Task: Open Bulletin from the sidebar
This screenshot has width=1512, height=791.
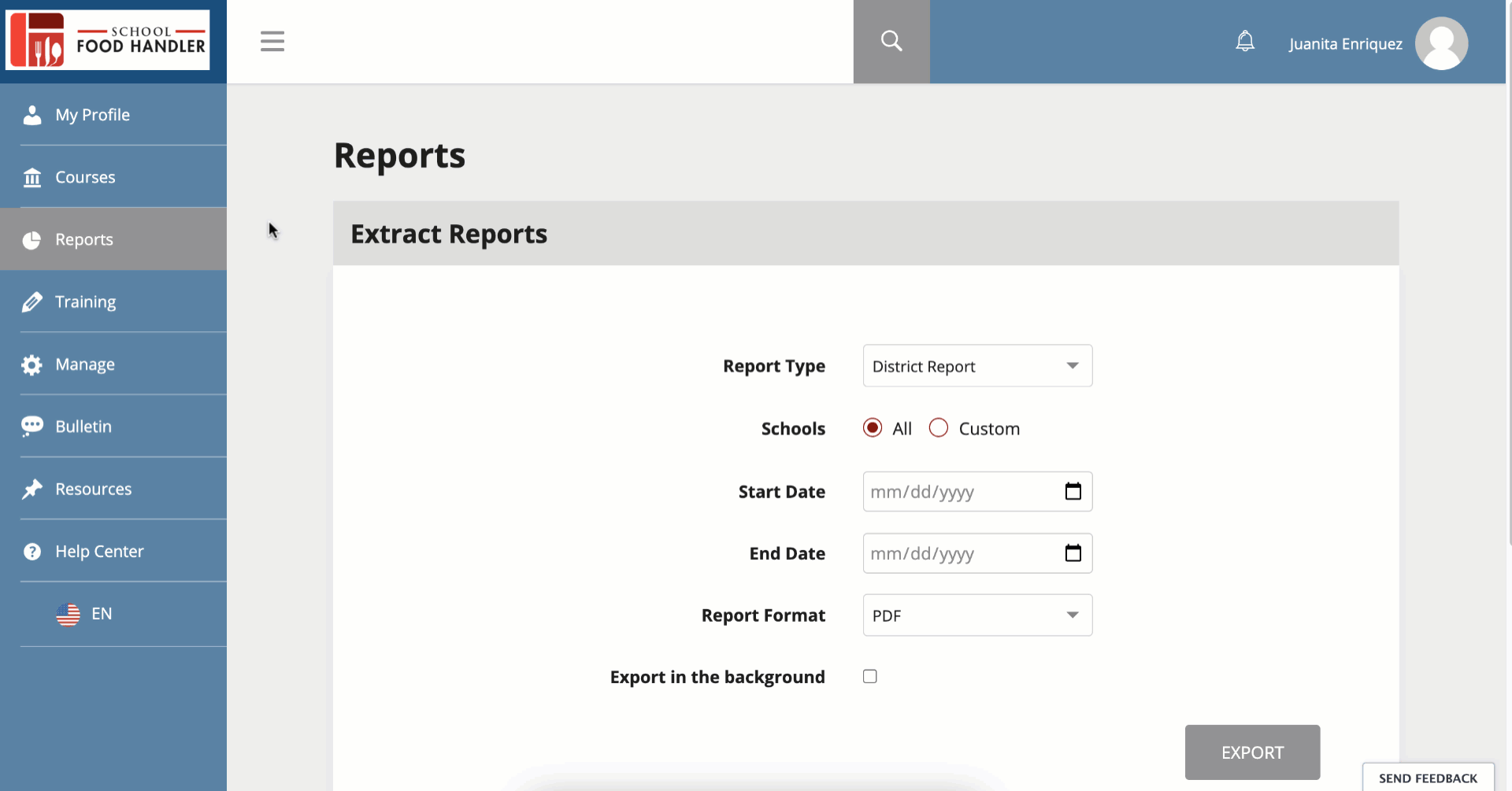Action: click(113, 427)
